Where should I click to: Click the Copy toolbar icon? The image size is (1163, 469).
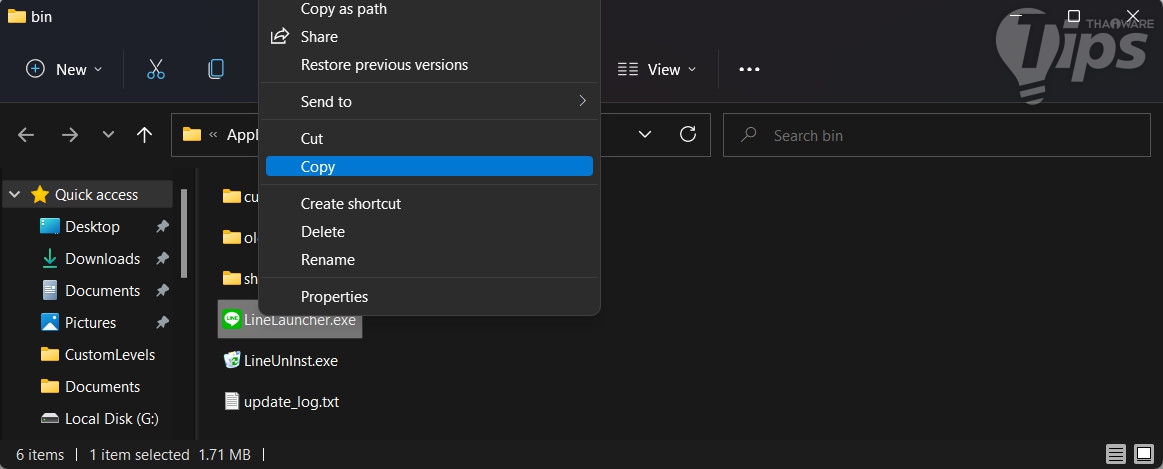pos(216,69)
